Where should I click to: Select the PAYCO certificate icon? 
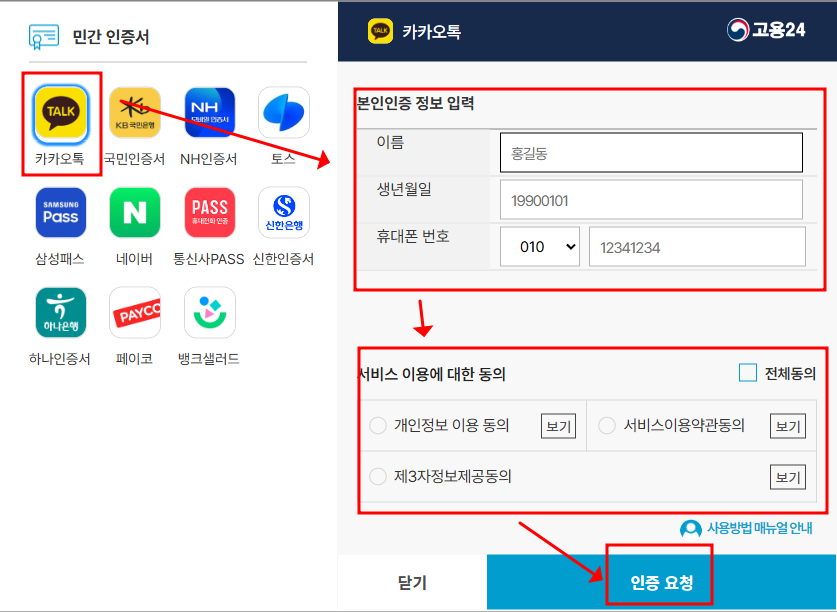[134, 311]
